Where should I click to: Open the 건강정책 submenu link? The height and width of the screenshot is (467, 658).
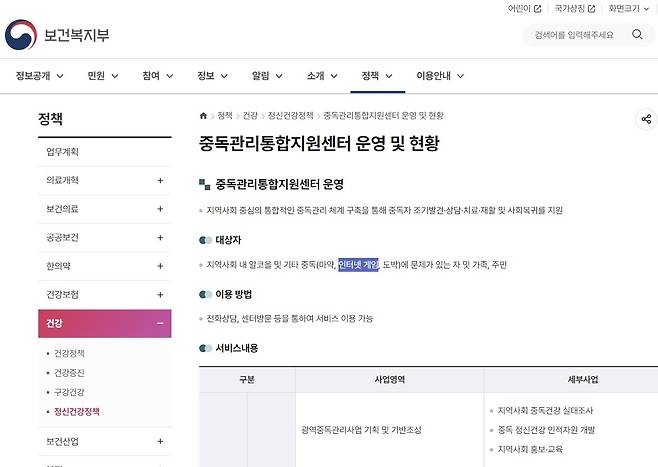pos(69,353)
